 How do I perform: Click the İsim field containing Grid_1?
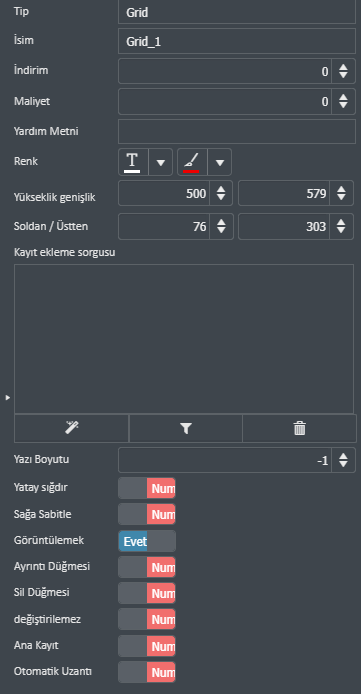pos(237,41)
